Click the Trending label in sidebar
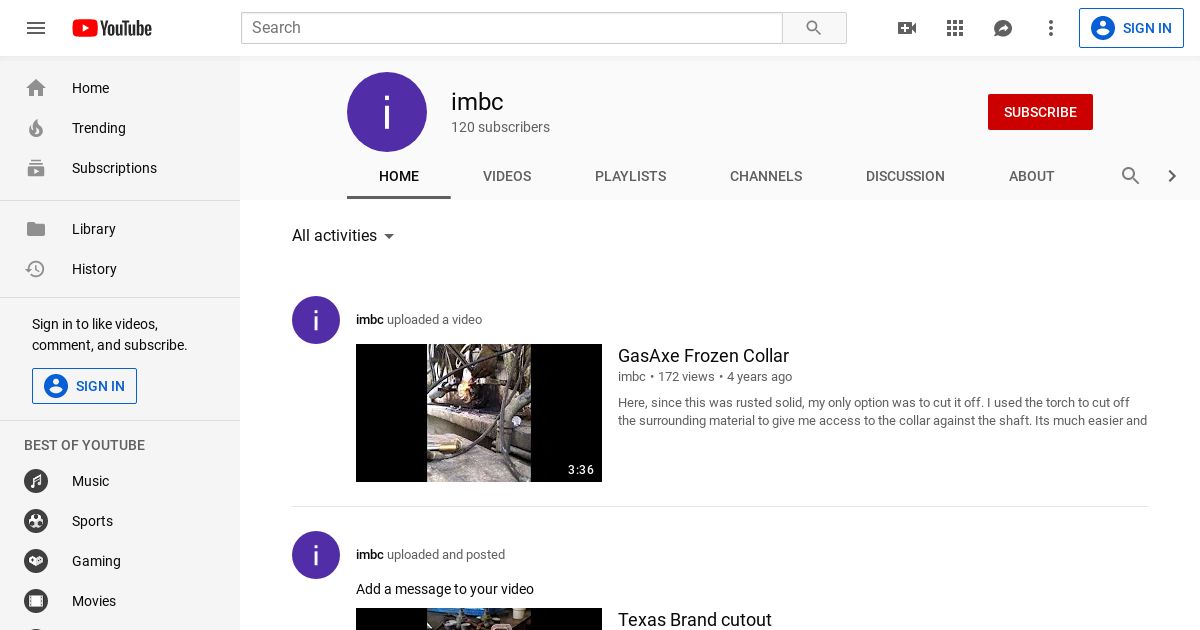The image size is (1200, 630). click(x=99, y=128)
